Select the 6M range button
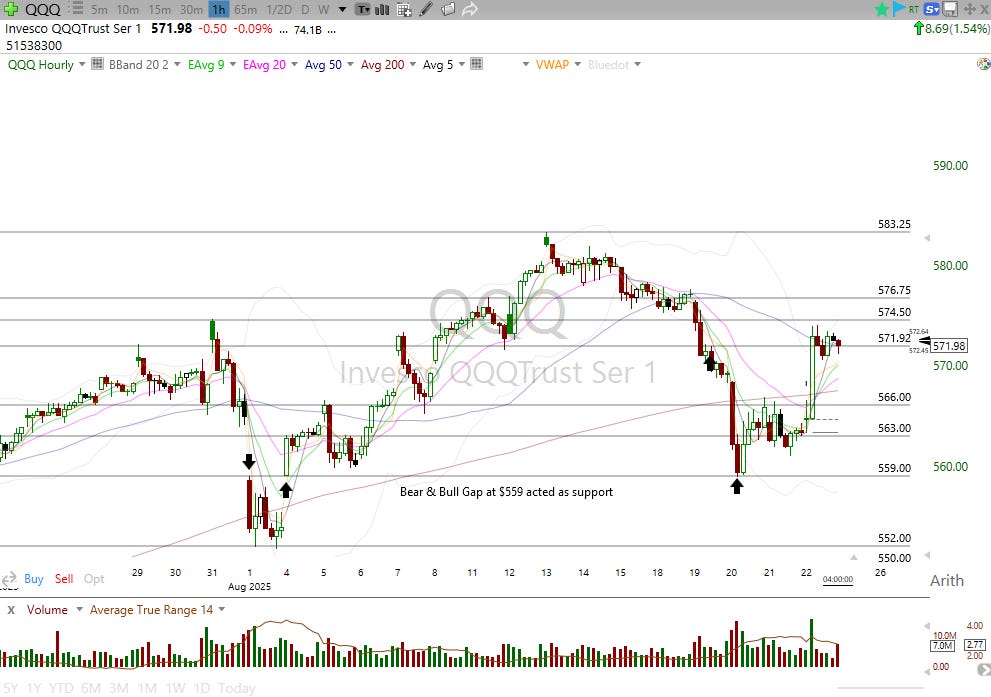 click(91, 688)
